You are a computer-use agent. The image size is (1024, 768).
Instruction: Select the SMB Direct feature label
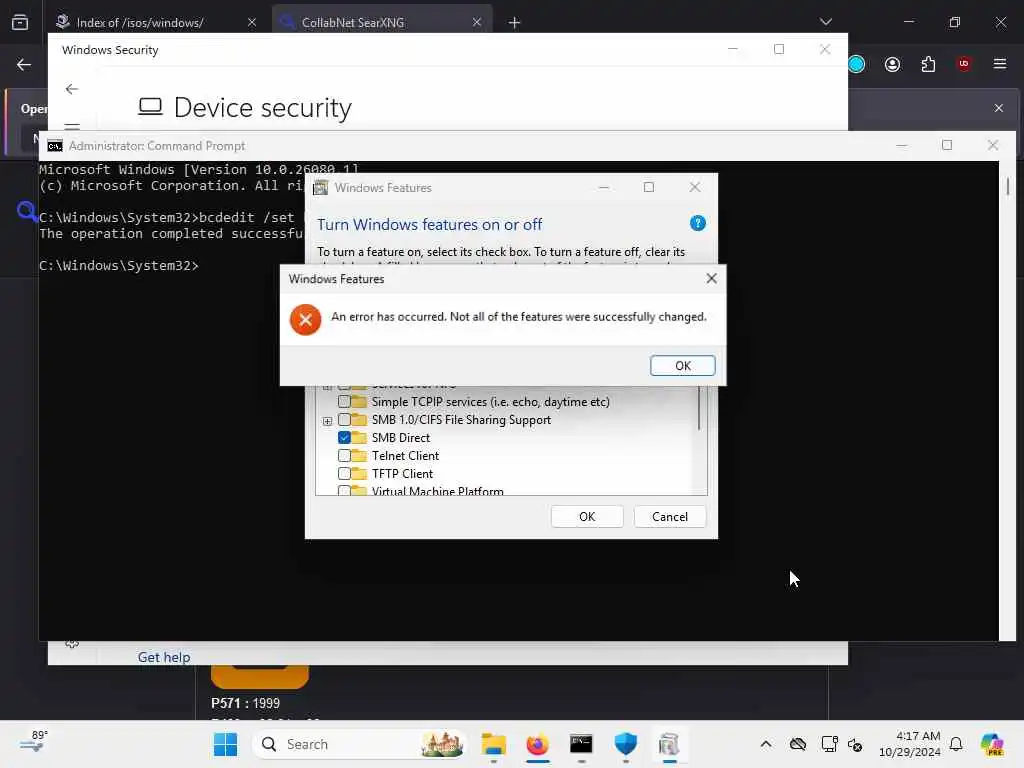[x=400, y=438]
